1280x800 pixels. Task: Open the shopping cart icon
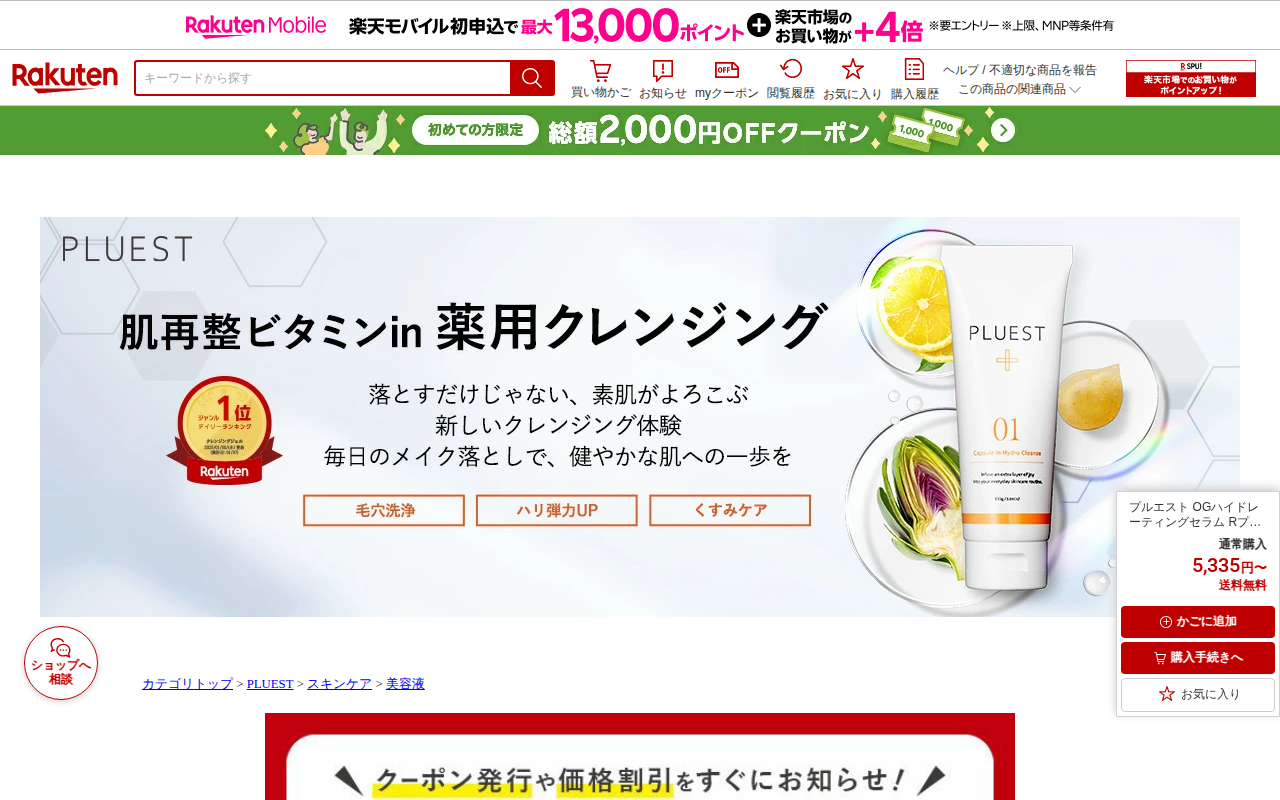coord(600,79)
